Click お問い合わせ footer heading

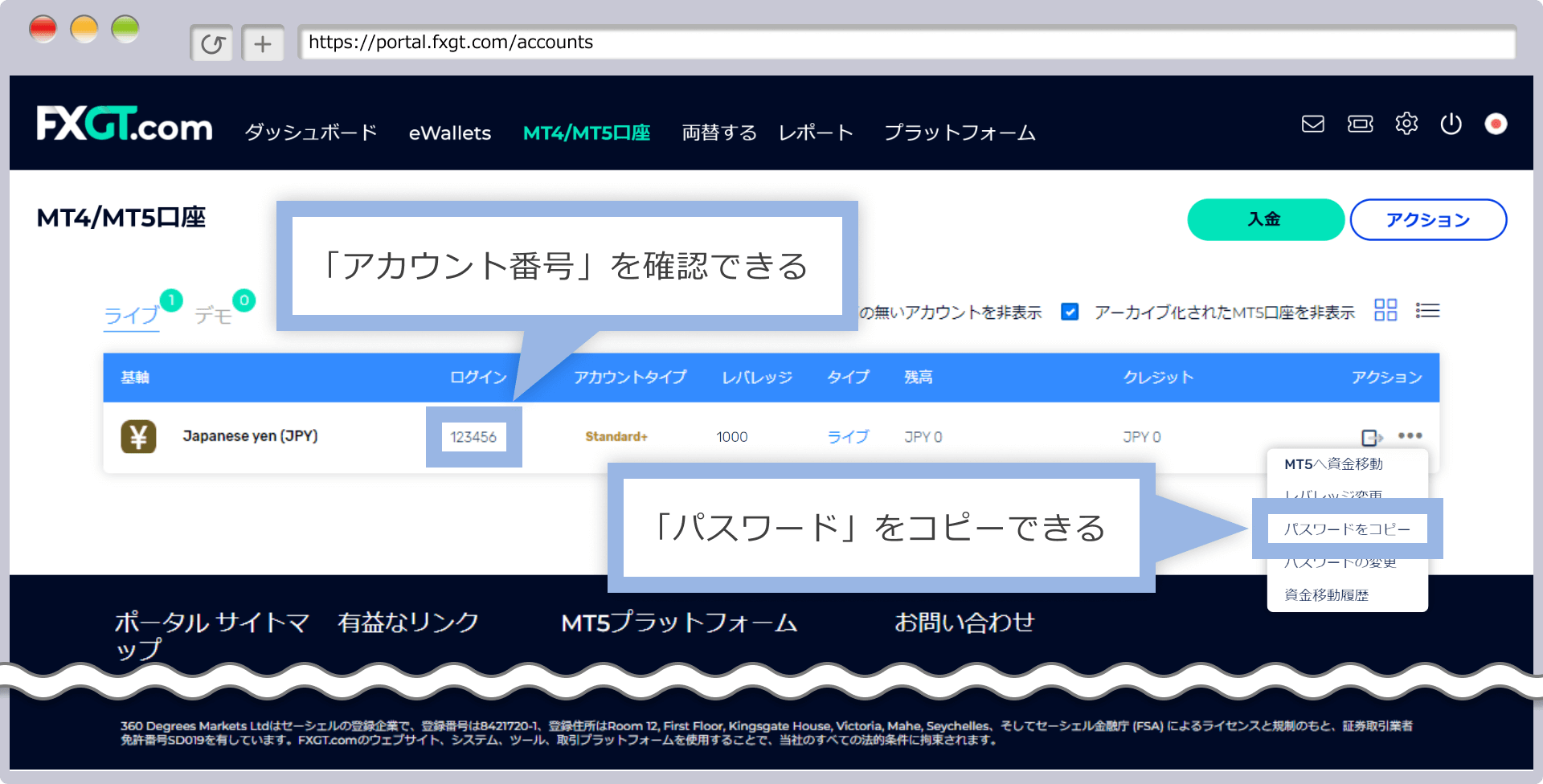pos(964,623)
